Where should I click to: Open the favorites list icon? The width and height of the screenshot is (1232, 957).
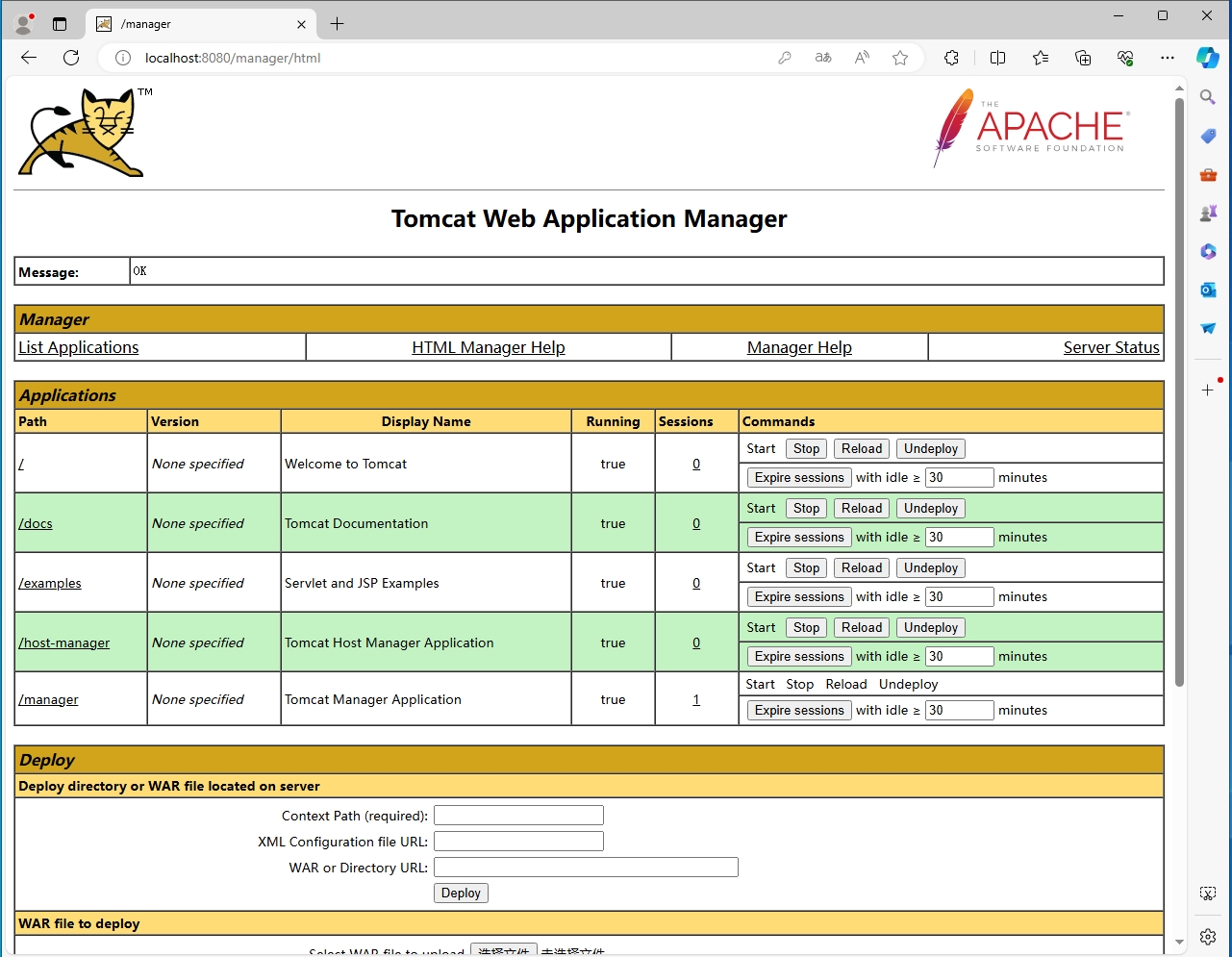point(1041,58)
